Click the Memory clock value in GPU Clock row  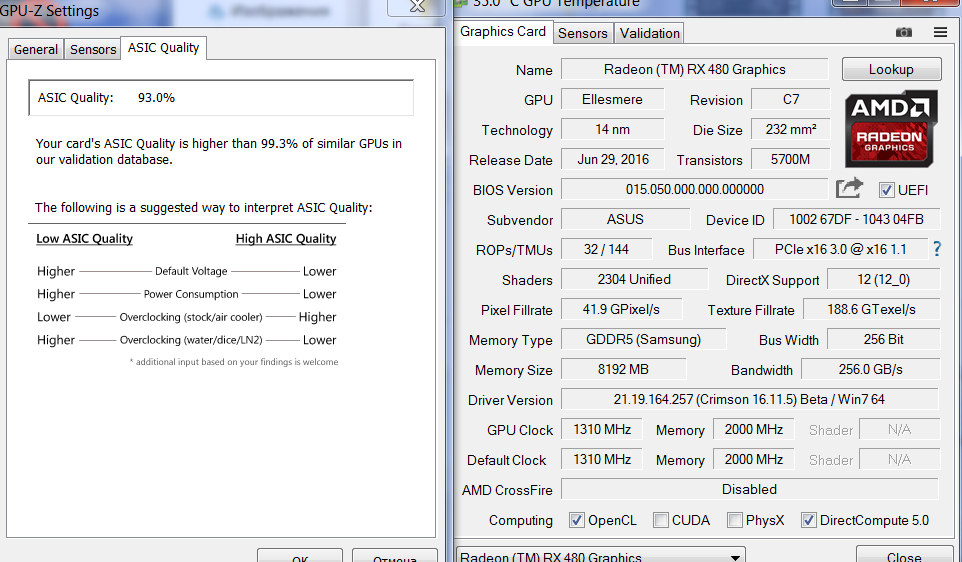[x=753, y=429]
